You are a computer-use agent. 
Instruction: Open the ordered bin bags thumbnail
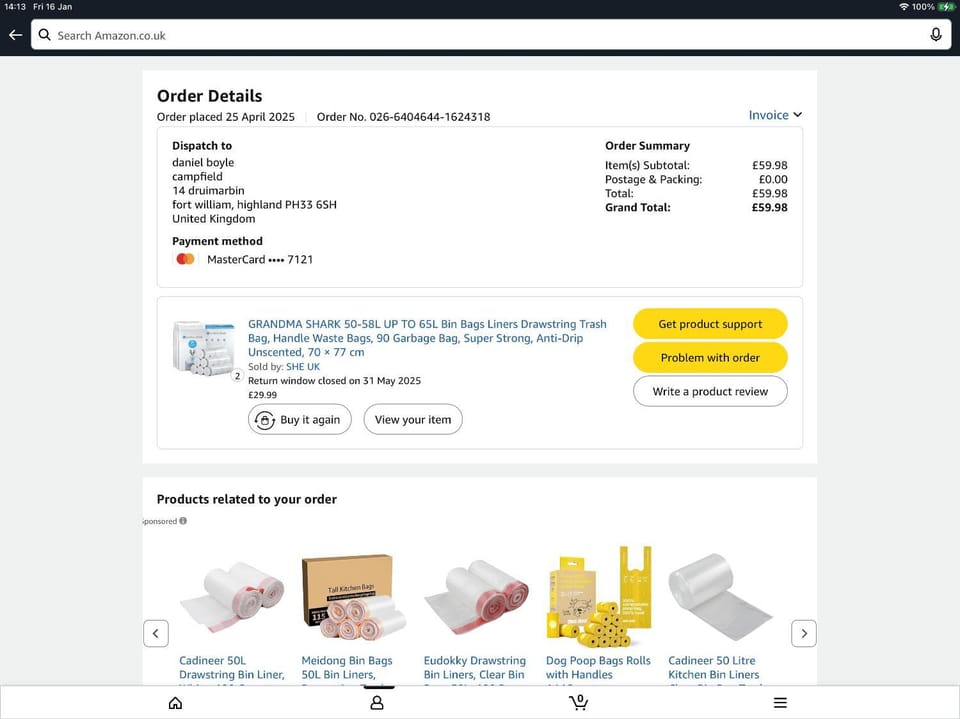205,348
